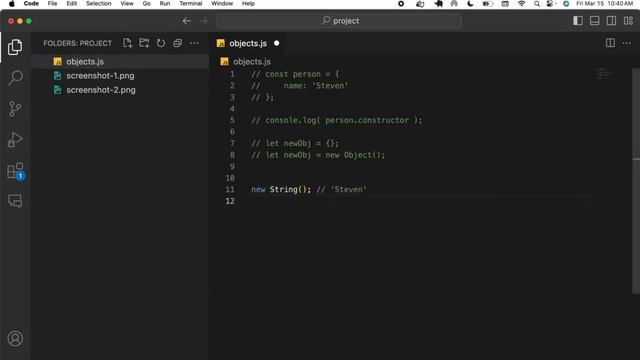The image size is (640, 360).
Task: Click line number 11 in gutter
Action: 230,189
